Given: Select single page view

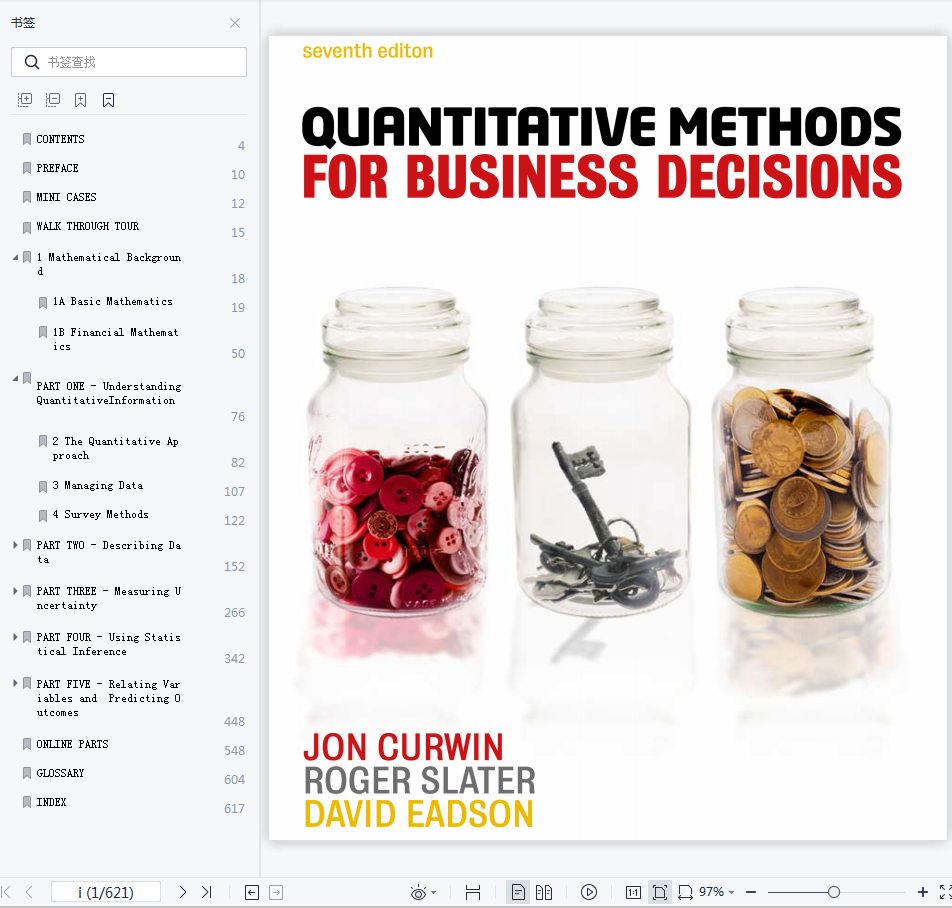Looking at the screenshot, I should (x=518, y=892).
